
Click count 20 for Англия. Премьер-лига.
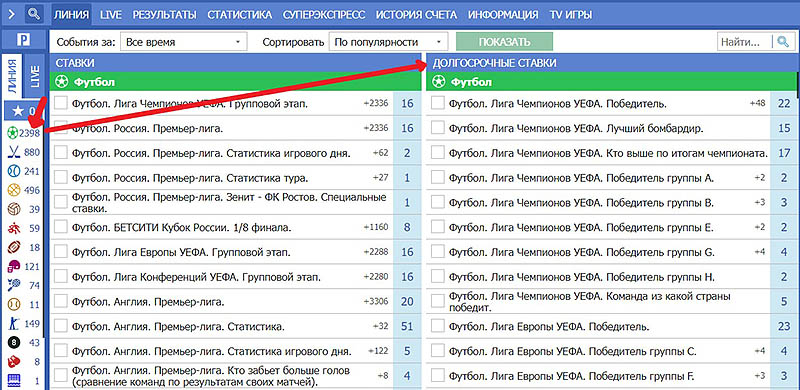pos(407,301)
